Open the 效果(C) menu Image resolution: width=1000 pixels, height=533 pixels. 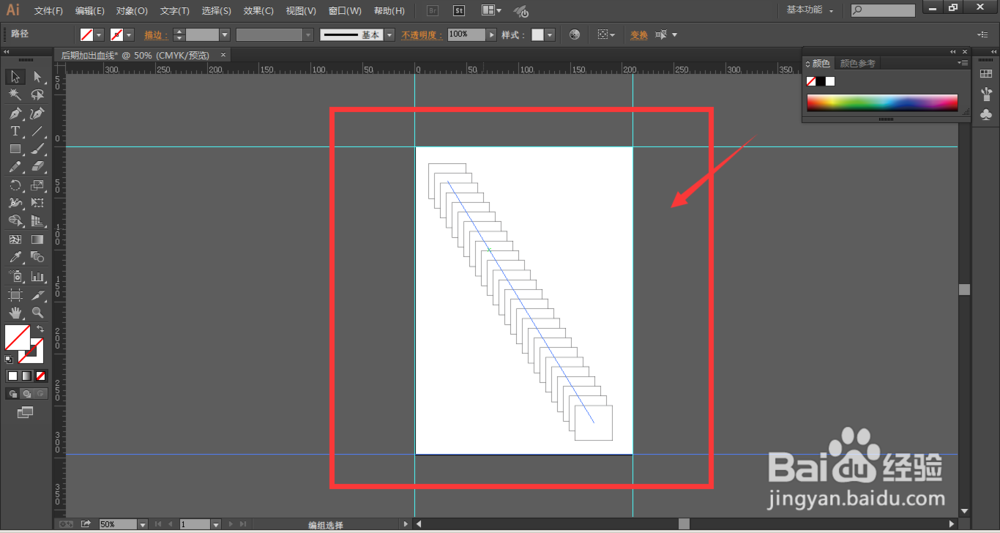258,11
